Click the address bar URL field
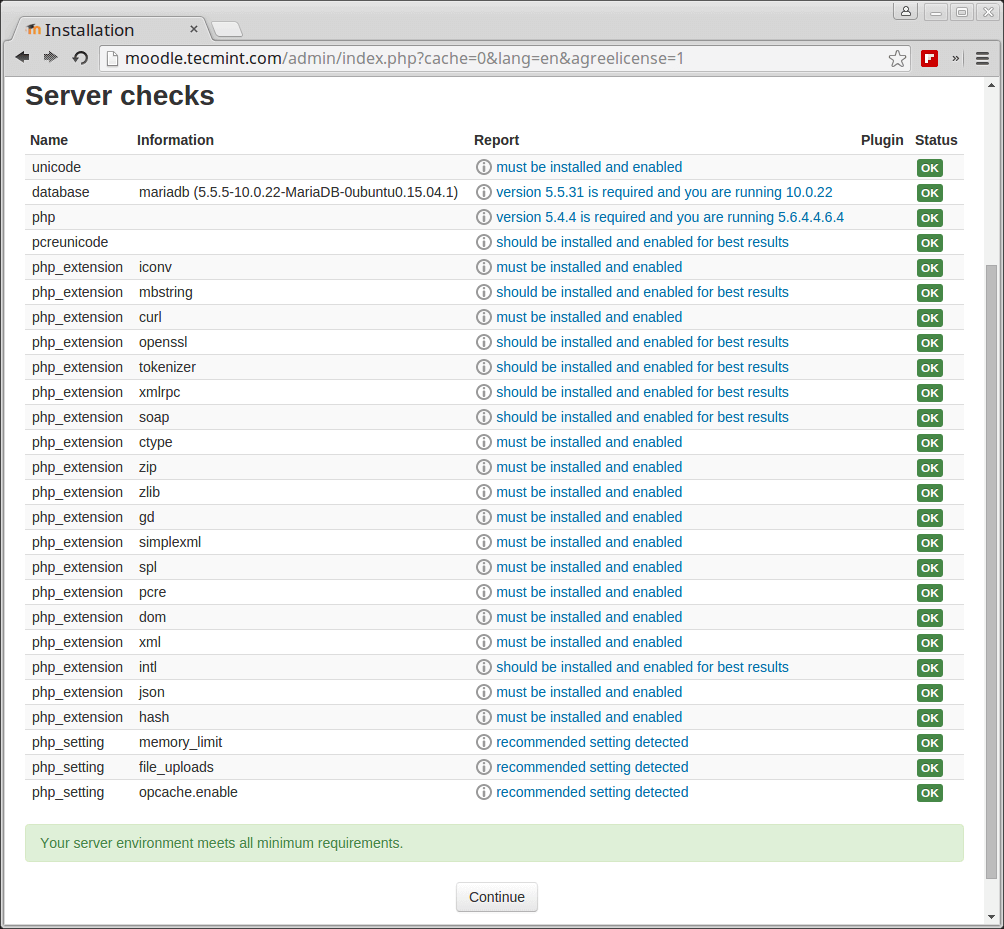 coord(490,58)
